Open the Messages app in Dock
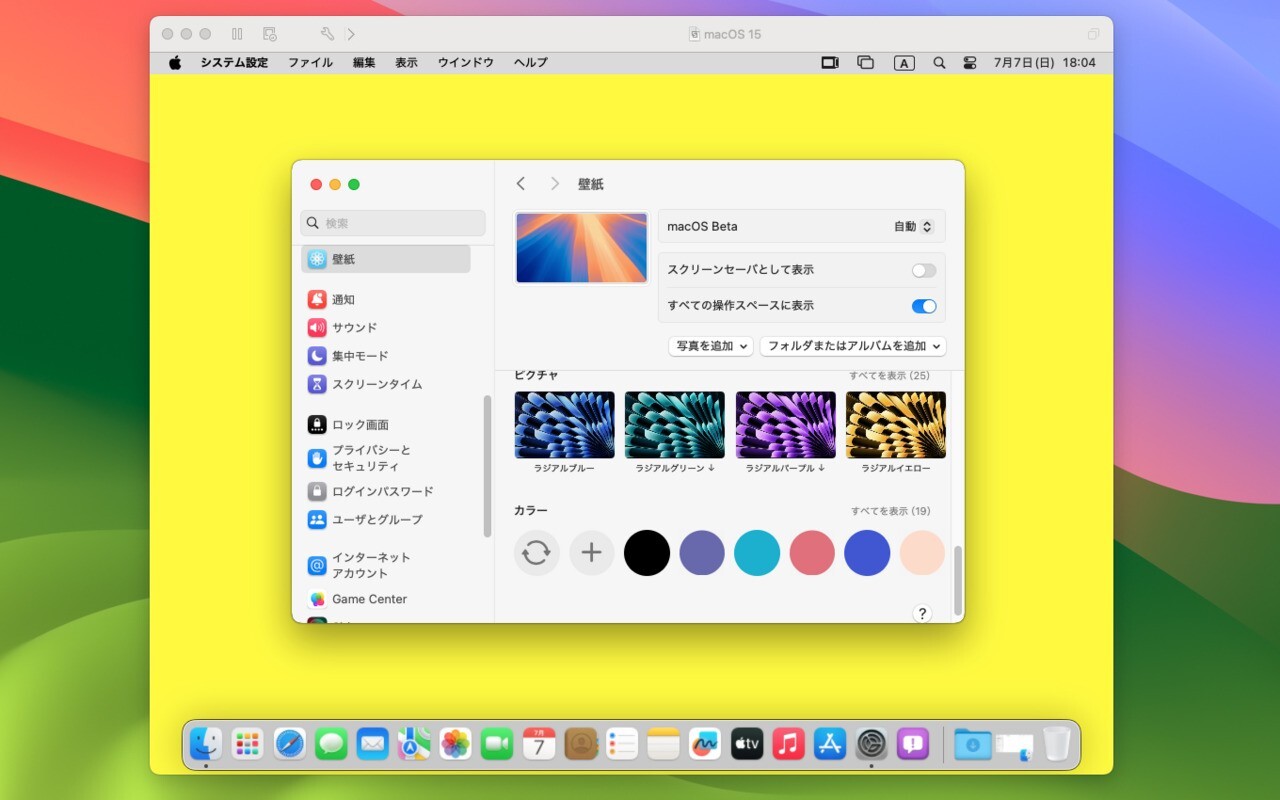The width and height of the screenshot is (1280, 800). click(331, 743)
